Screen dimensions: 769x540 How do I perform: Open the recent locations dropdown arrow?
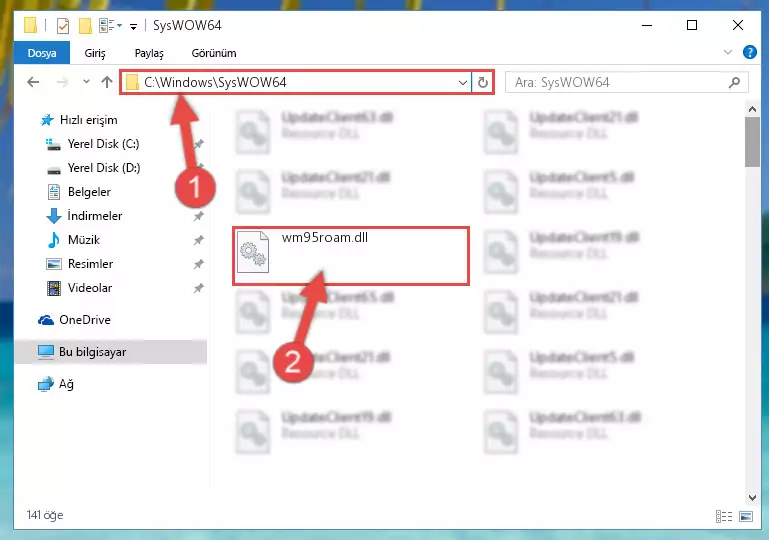coord(86,82)
